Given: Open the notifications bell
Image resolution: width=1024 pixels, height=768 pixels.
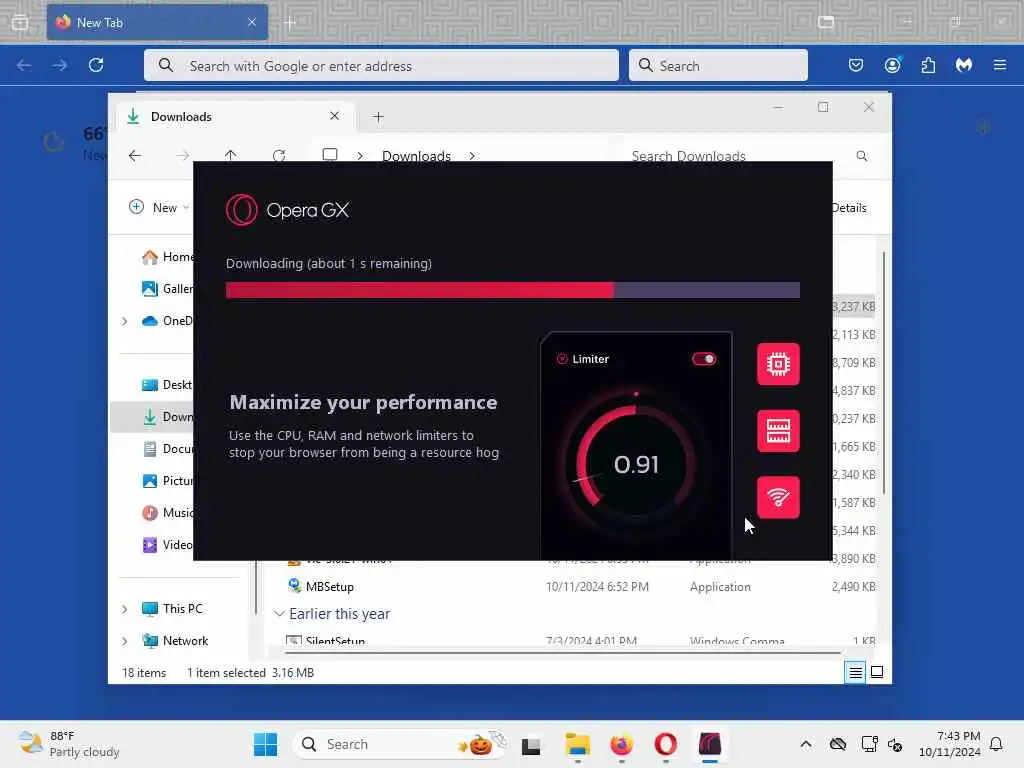Looking at the screenshot, I should [x=996, y=744].
